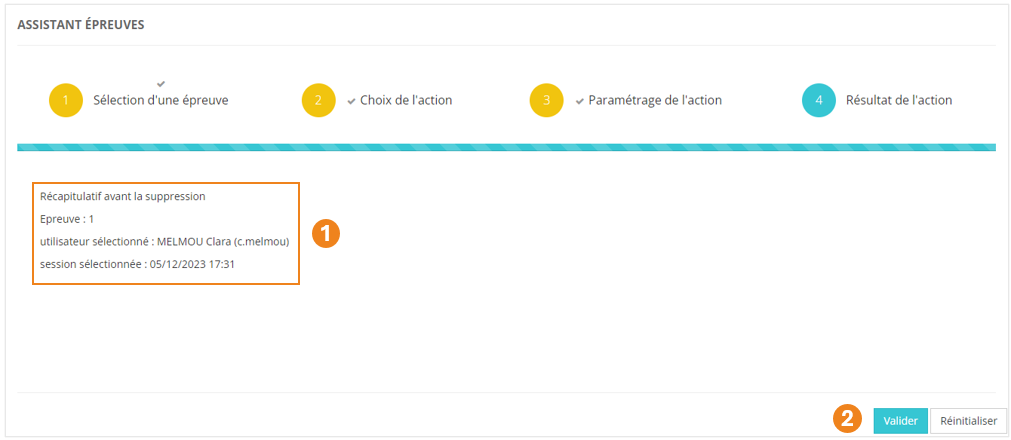Click the yellow step 2 circle
This screenshot has width=1011, height=440.
coord(318,101)
